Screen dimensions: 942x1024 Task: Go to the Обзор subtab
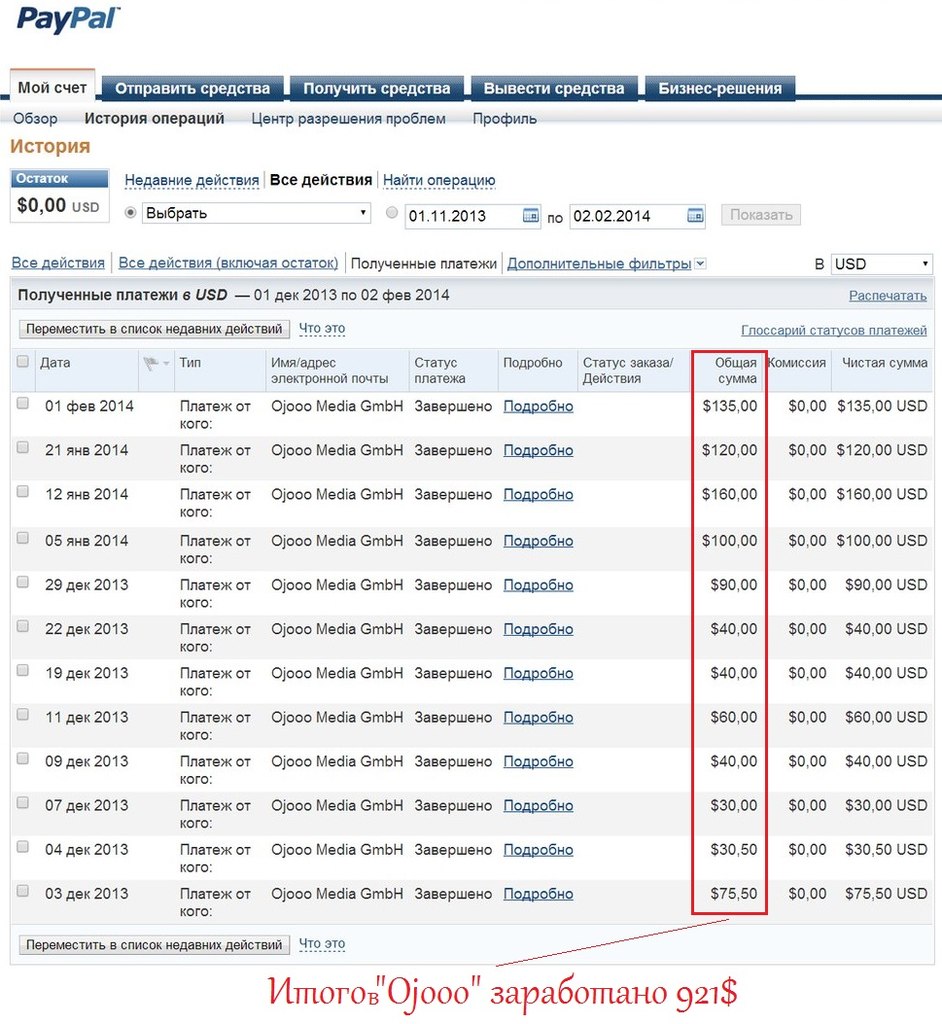pos(35,119)
